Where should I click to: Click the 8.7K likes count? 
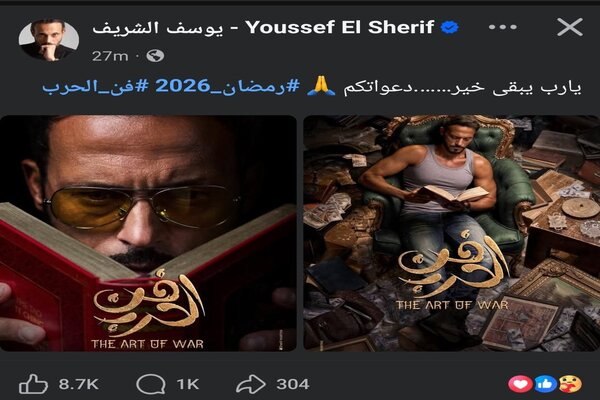79,384
